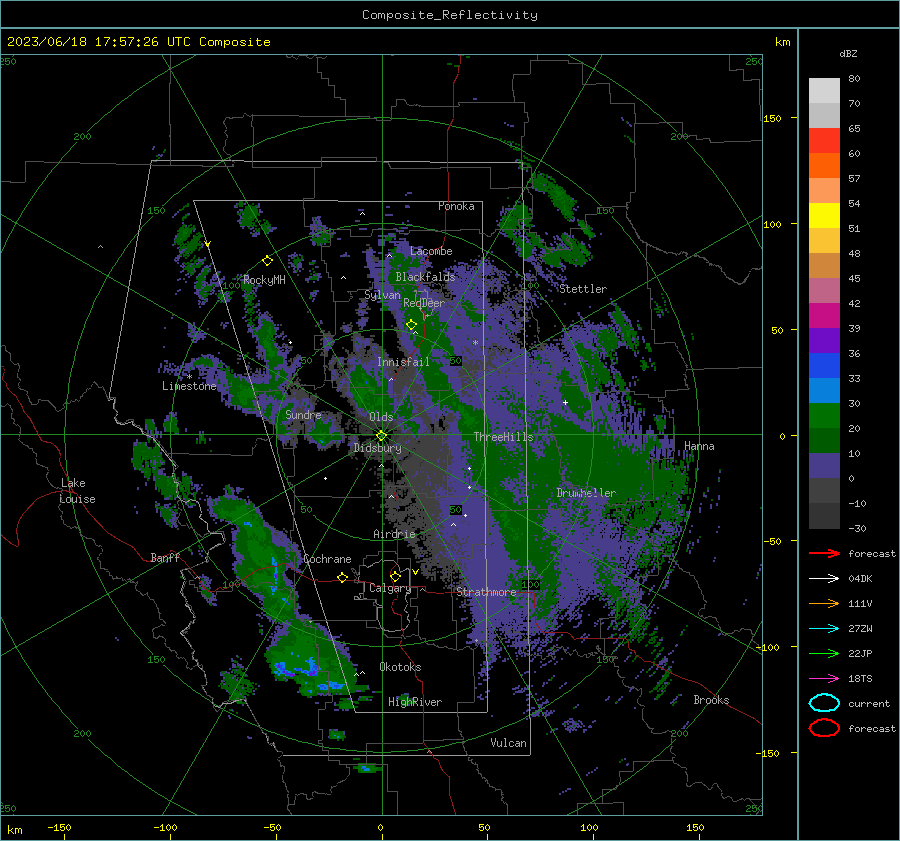Click the Olds town label
The image size is (900, 841).
point(381,417)
